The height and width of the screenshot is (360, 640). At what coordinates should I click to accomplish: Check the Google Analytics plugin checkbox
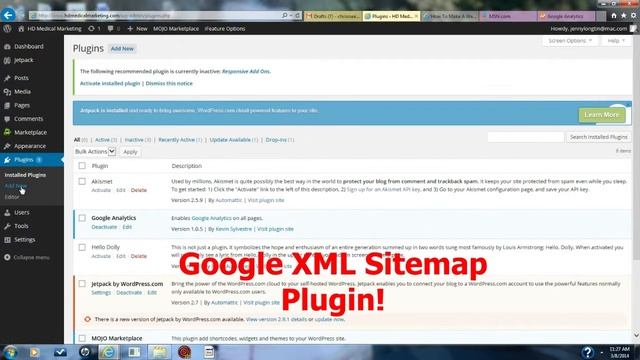[x=82, y=218]
